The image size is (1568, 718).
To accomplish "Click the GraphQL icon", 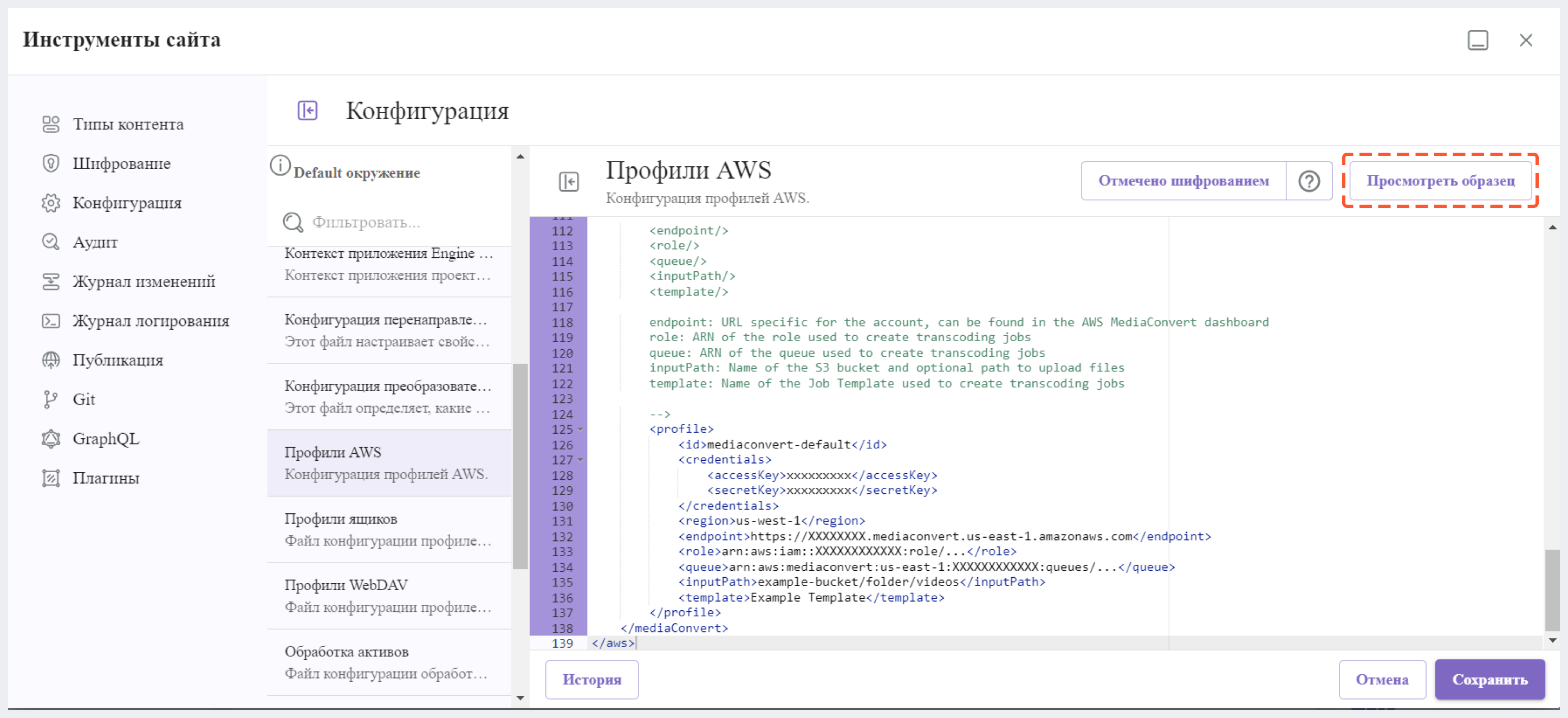I will (50, 439).
